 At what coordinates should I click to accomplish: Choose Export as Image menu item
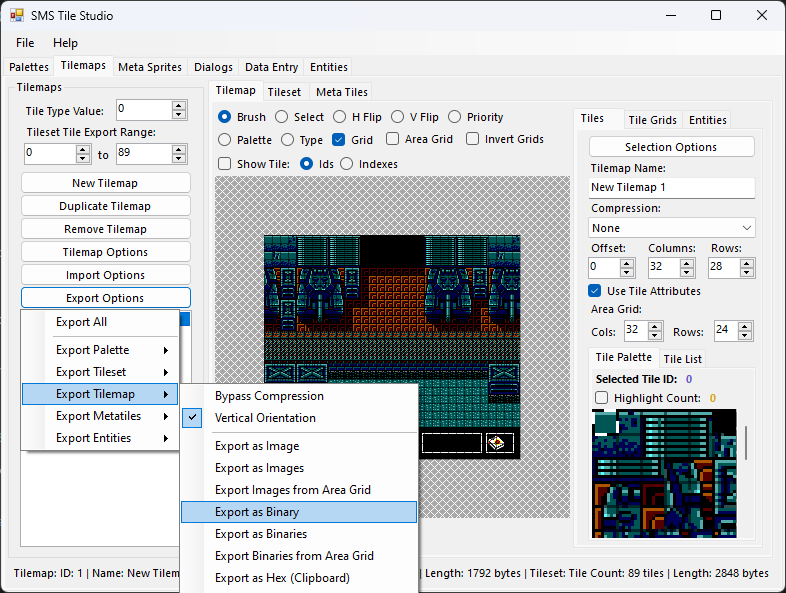pyautogui.click(x=299, y=446)
